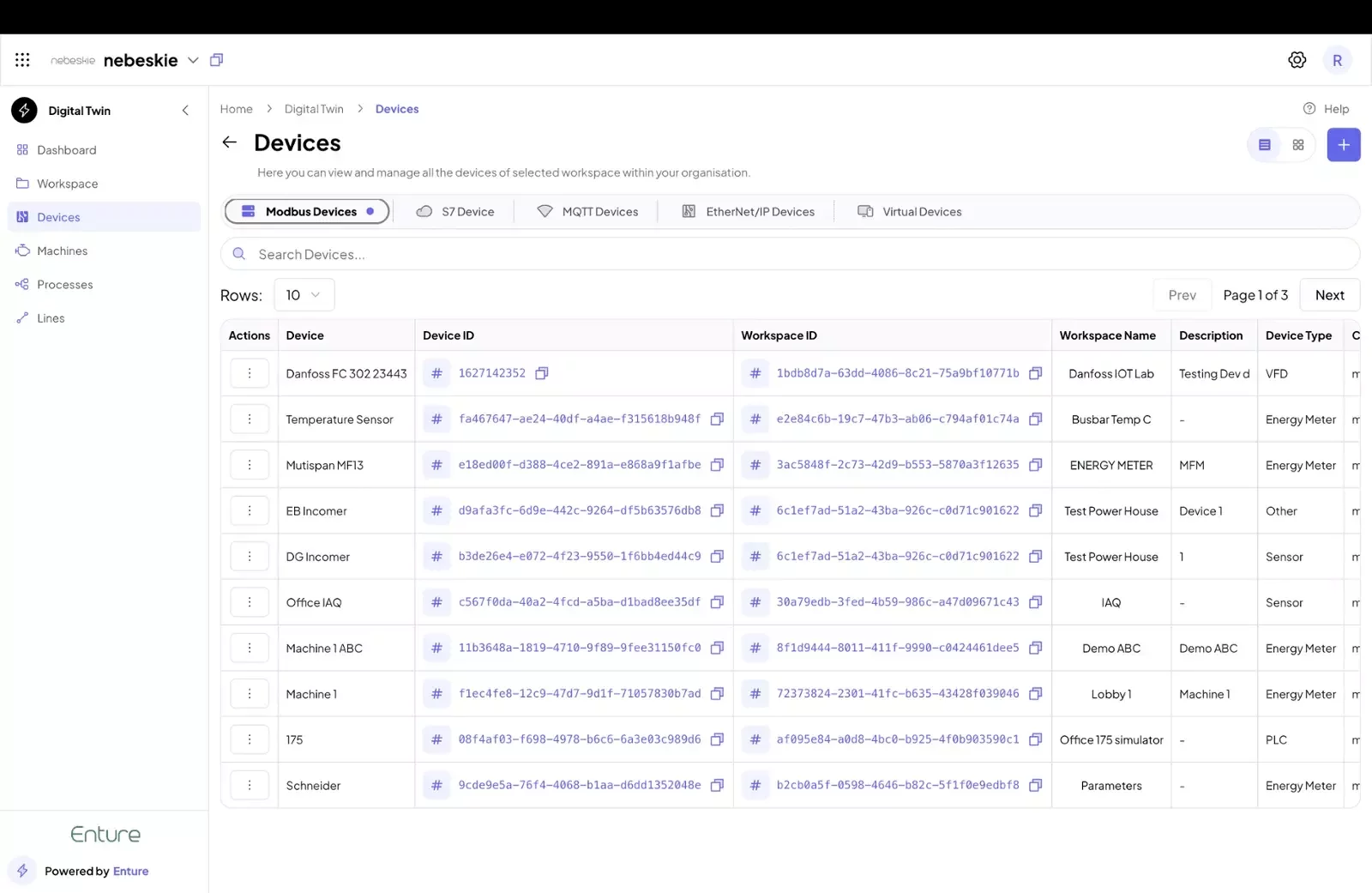The image size is (1372, 893).
Task: Copy workspace ID of Schneider device
Action: click(x=1035, y=785)
